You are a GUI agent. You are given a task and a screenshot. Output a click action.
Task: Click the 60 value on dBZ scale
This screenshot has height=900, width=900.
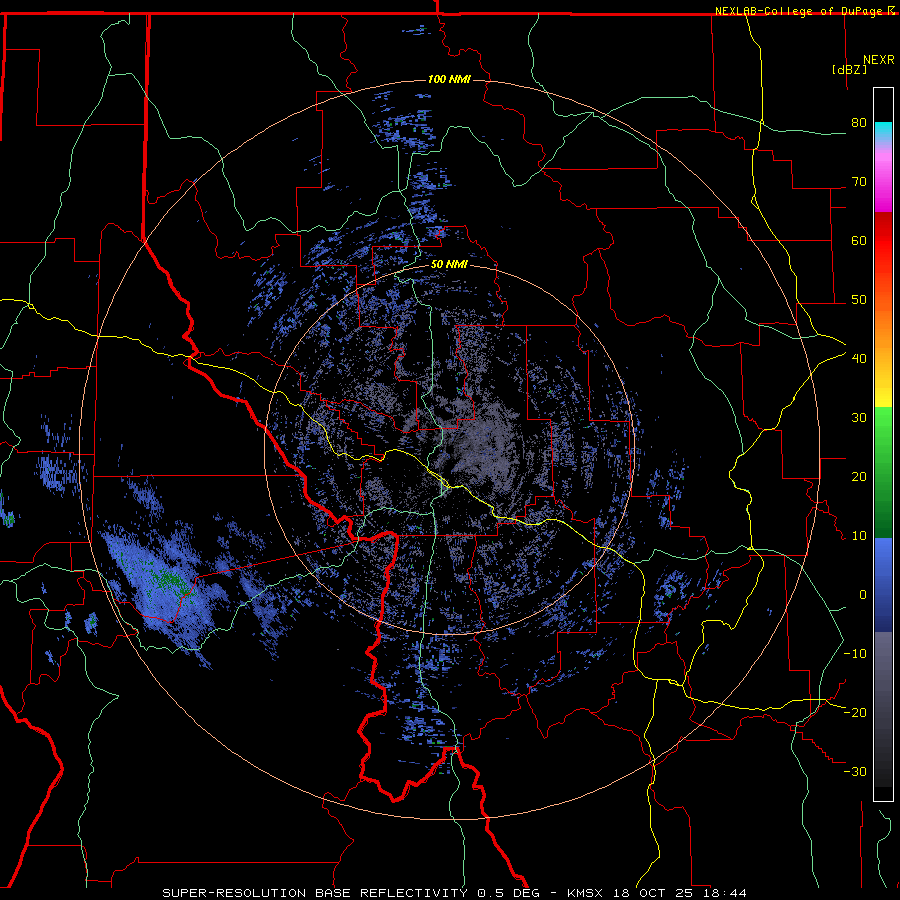[859, 240]
